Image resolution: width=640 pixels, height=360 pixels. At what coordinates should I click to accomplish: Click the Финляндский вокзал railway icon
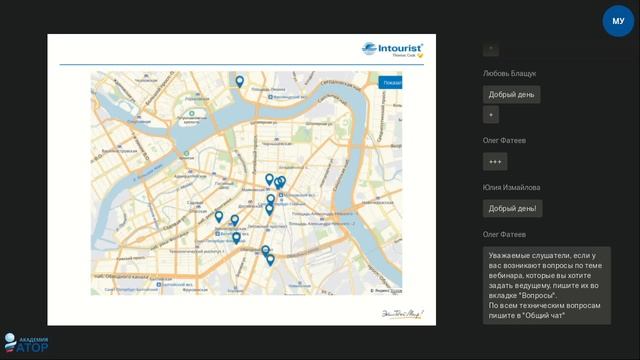click(270, 97)
